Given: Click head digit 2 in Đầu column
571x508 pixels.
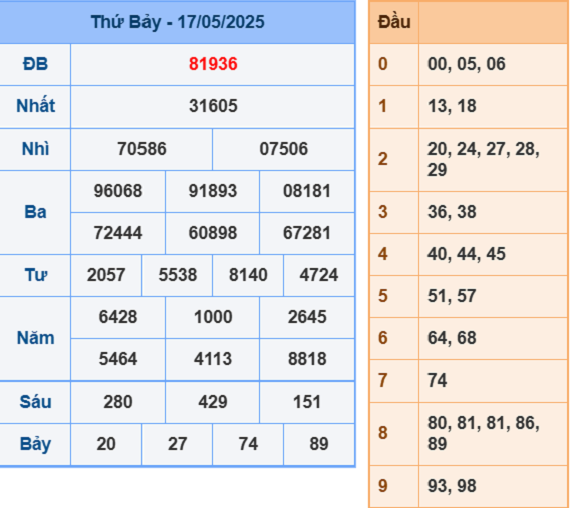Looking at the screenshot, I should point(382,159).
